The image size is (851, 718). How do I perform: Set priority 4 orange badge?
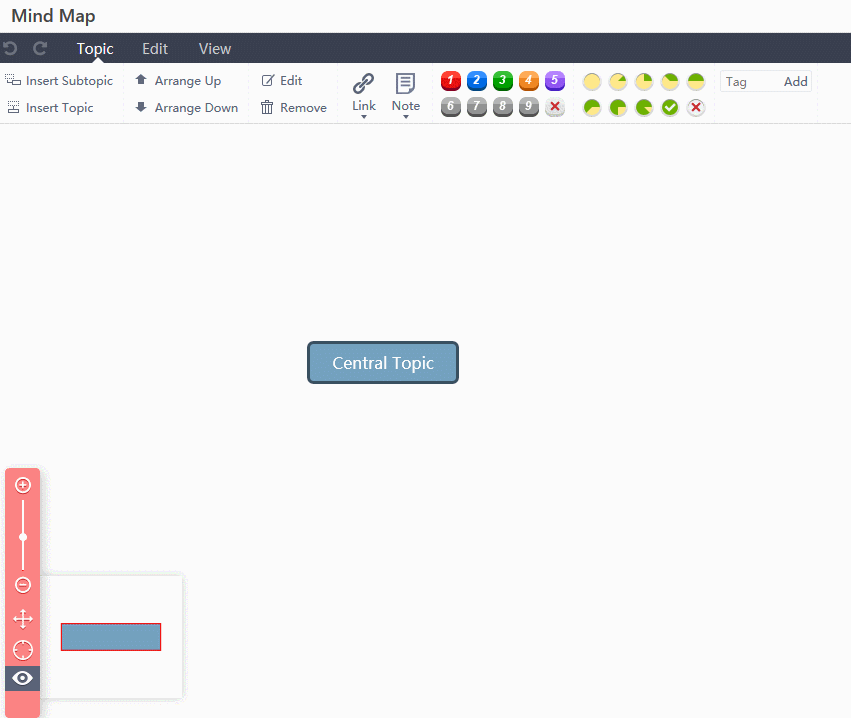coord(529,81)
